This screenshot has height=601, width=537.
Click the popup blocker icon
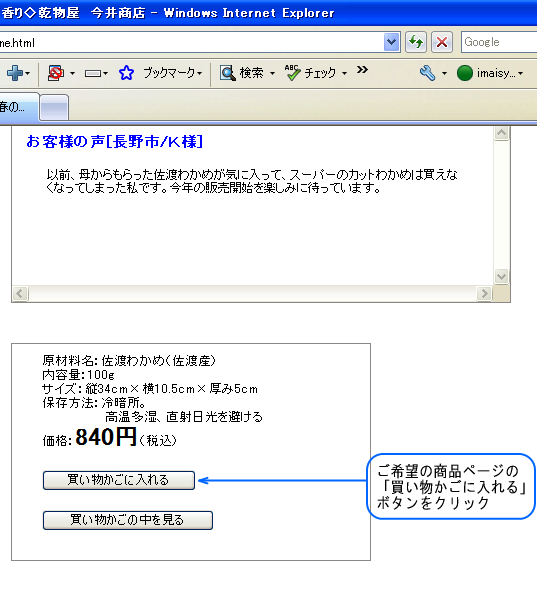click(x=56, y=73)
